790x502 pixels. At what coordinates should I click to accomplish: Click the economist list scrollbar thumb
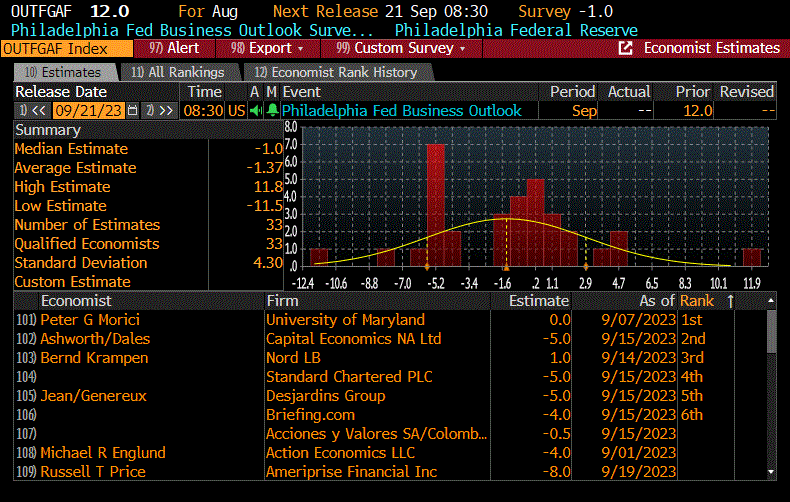771,332
